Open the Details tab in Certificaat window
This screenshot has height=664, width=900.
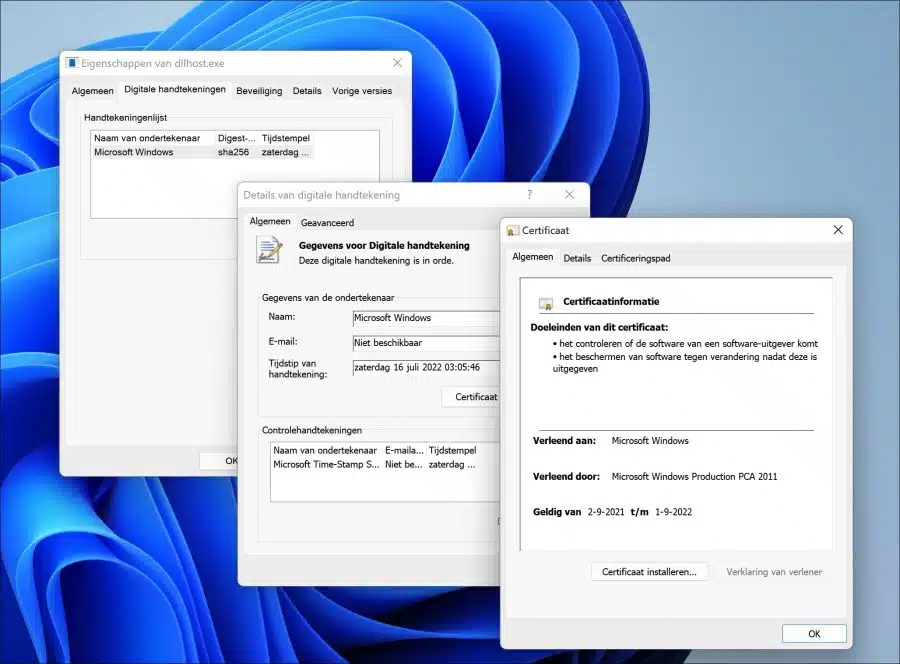click(577, 258)
